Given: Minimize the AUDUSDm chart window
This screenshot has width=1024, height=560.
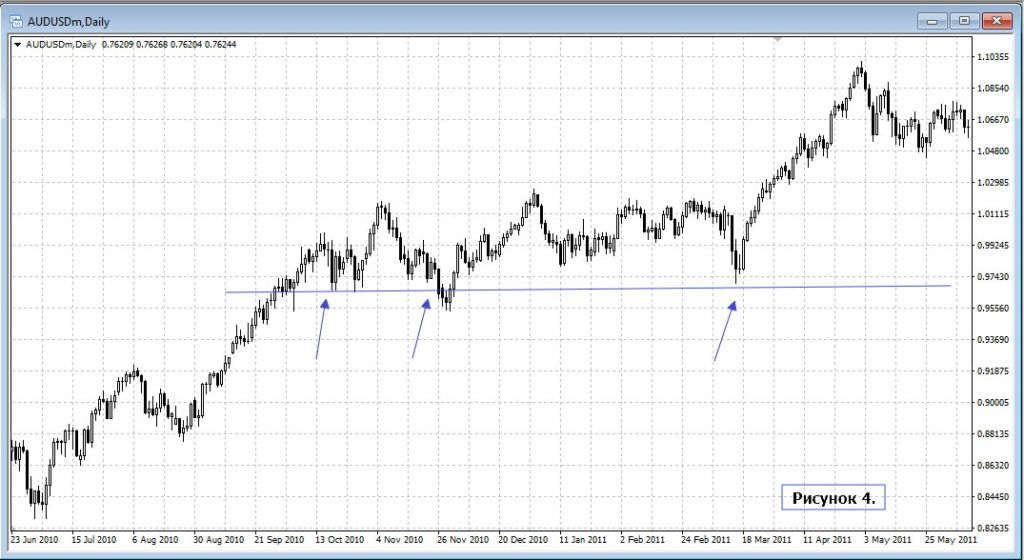Looking at the screenshot, I should pos(934,19).
